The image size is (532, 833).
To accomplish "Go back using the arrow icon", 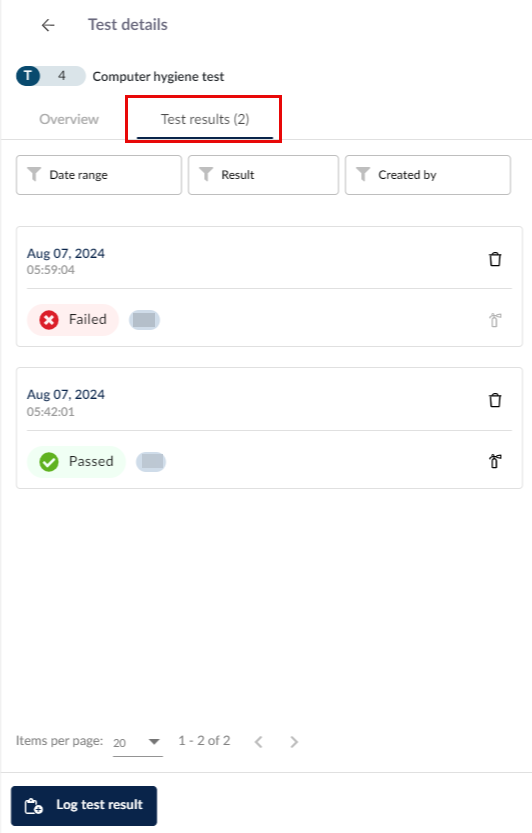I will pyautogui.click(x=48, y=25).
